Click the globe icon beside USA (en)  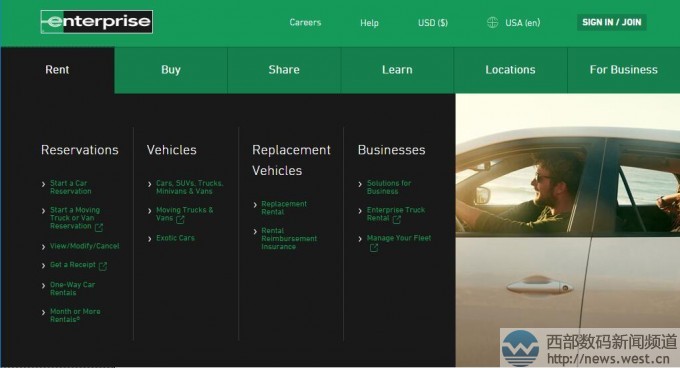click(492, 22)
